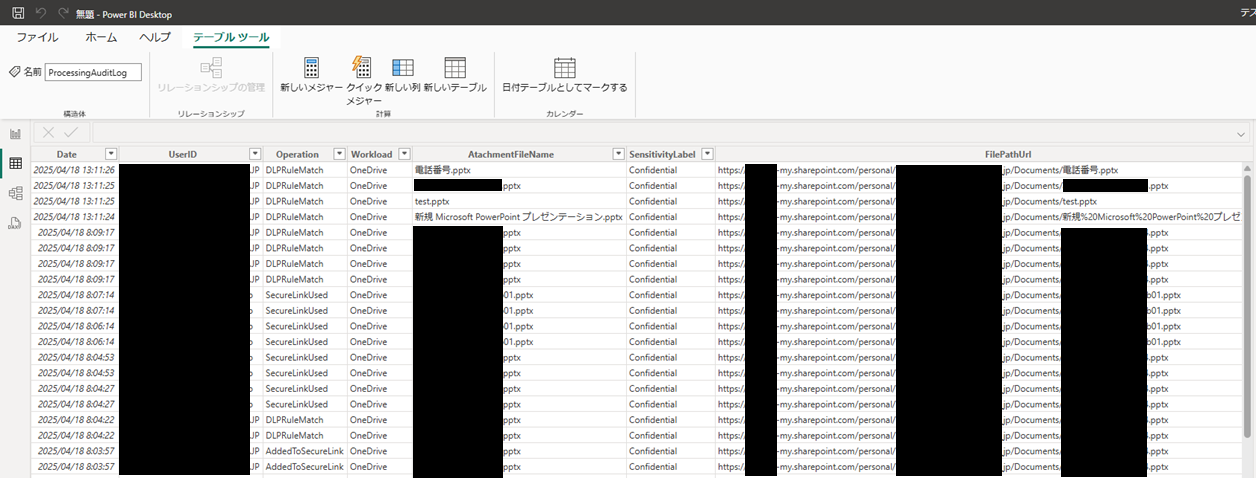Create 新しいテーブル from ribbon
Viewport: 1256px width, 478px height.
point(455,76)
